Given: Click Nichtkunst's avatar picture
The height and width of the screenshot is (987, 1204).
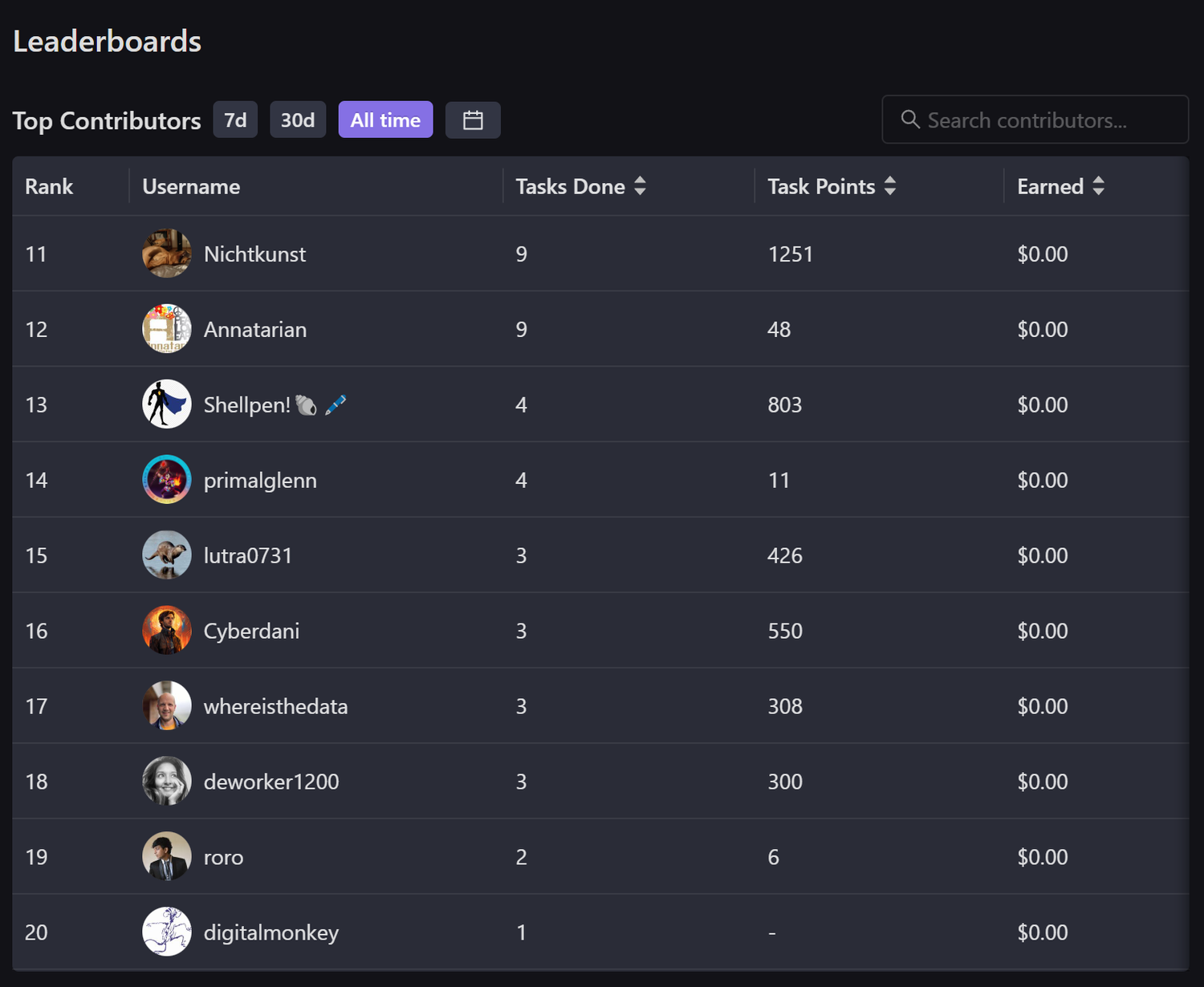Looking at the screenshot, I should point(167,254).
